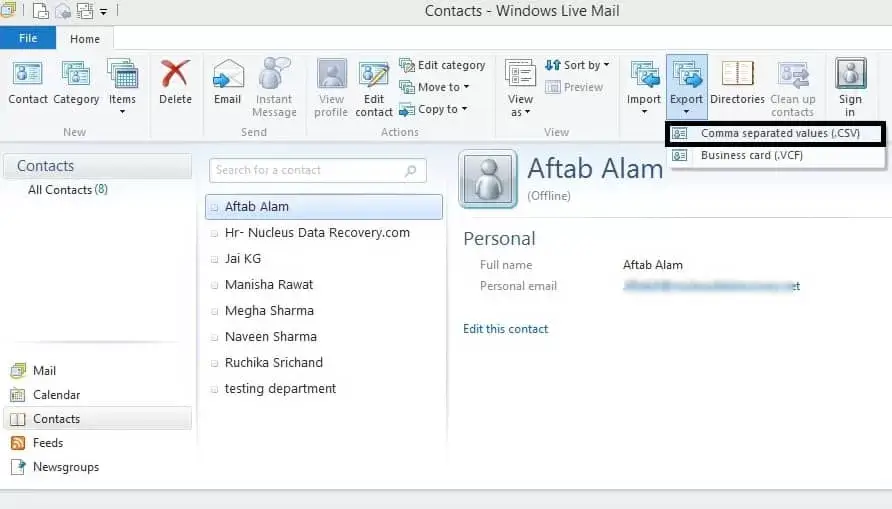Tick the checkbox beside Jai KG
The height and width of the screenshot is (509, 892).
click(214, 259)
